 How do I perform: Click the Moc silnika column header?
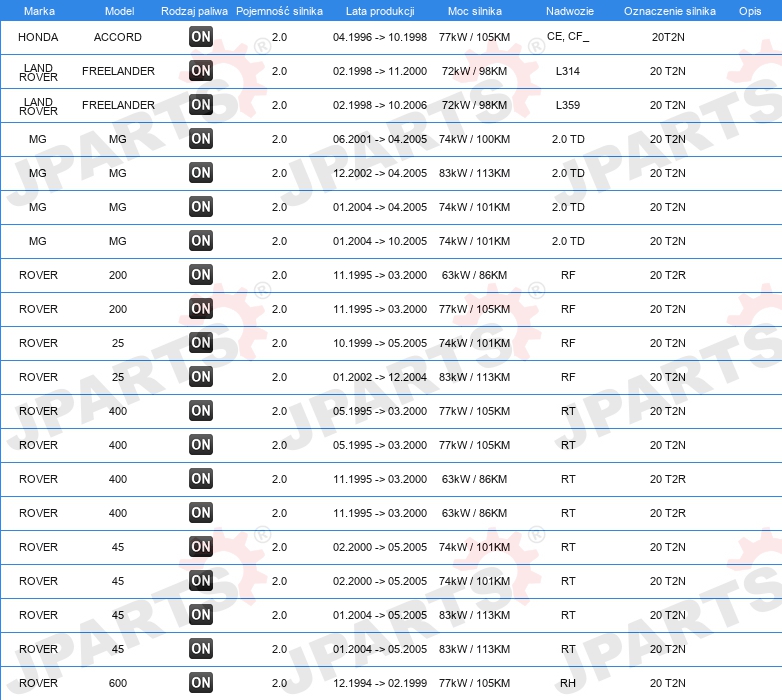tap(475, 11)
